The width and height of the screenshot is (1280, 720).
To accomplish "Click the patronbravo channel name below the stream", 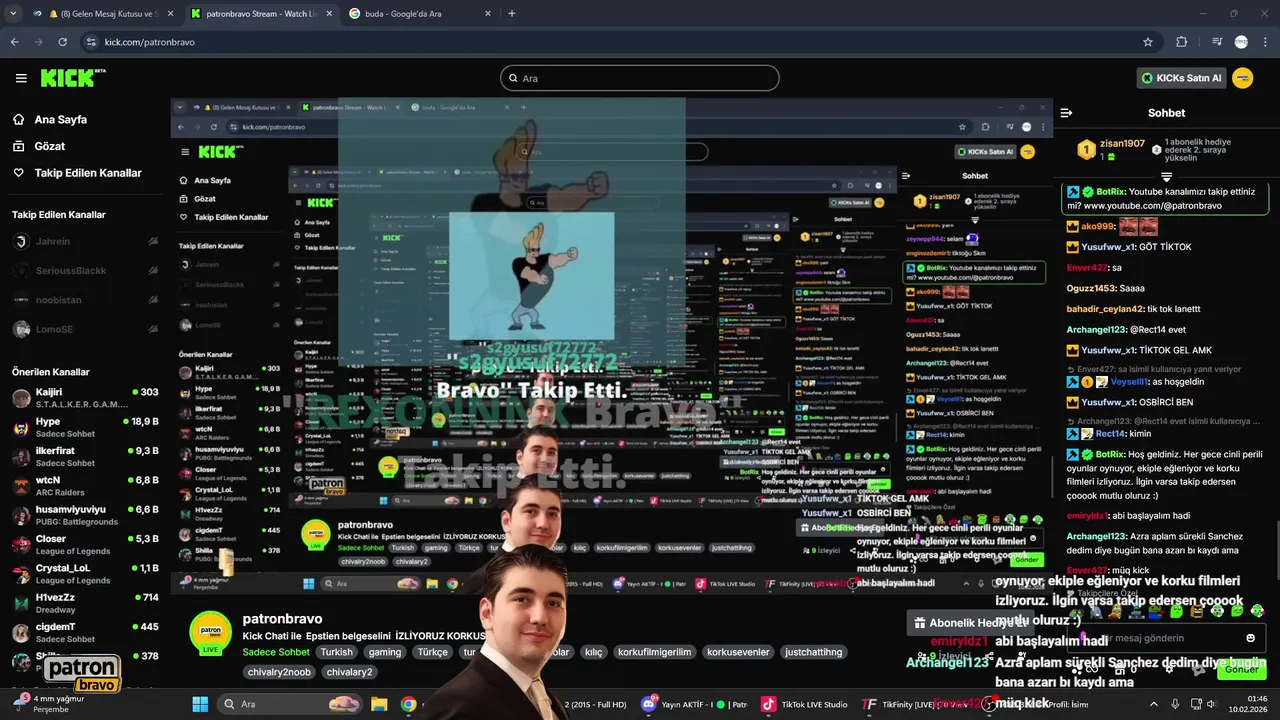I will [282, 619].
